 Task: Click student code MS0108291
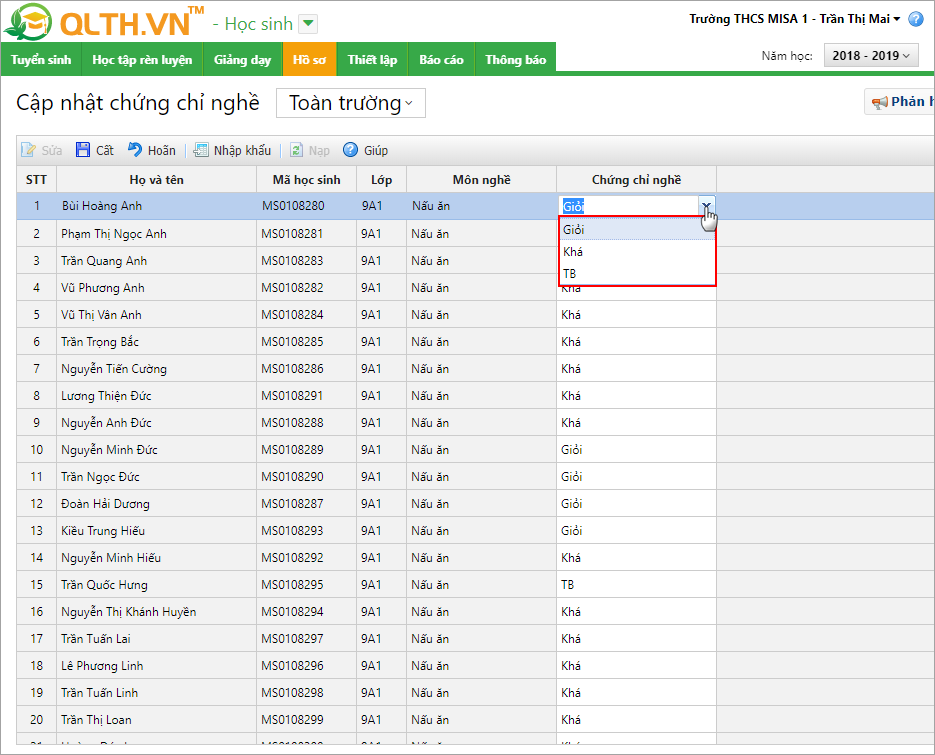pyautogui.click(x=292, y=395)
